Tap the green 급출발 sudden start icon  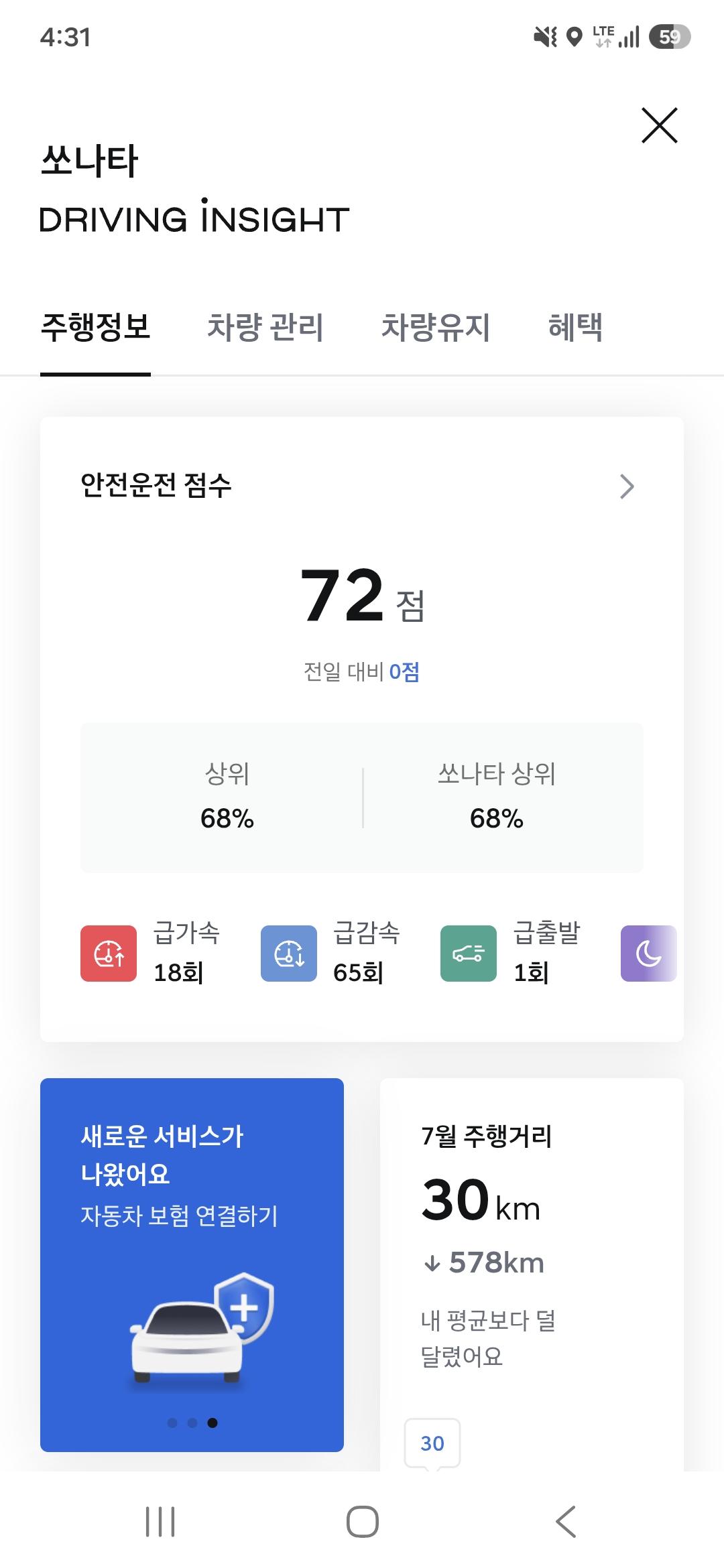pos(469,954)
